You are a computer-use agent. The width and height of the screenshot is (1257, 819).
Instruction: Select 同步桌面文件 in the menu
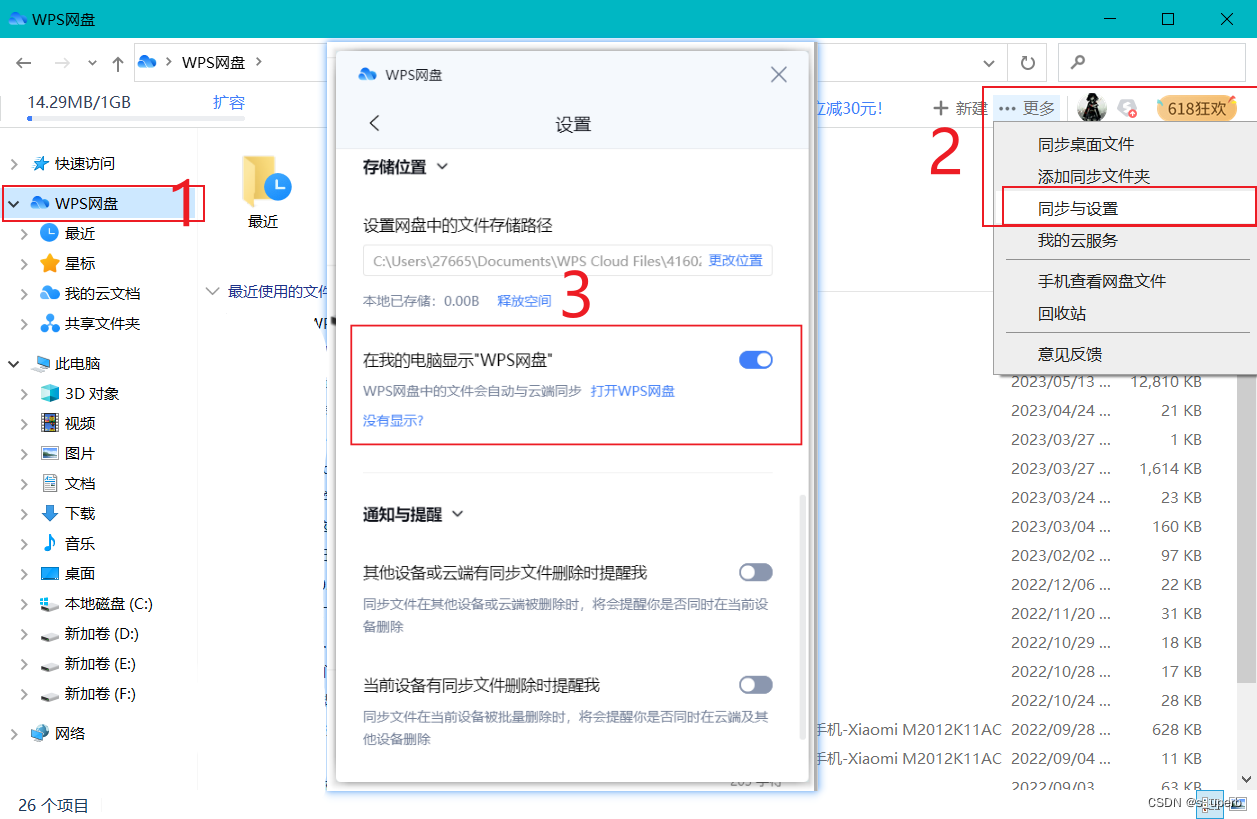pos(1085,145)
